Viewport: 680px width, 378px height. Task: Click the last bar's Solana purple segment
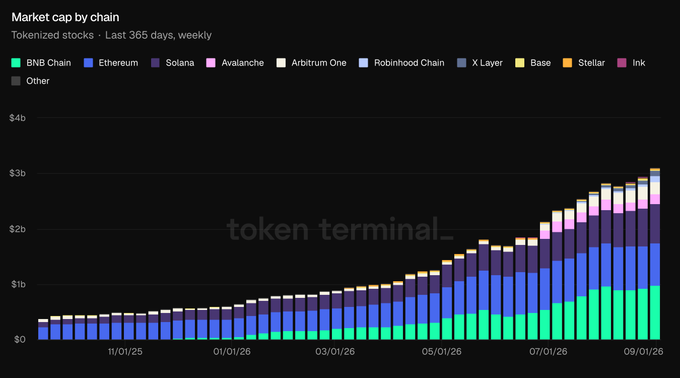click(655, 224)
